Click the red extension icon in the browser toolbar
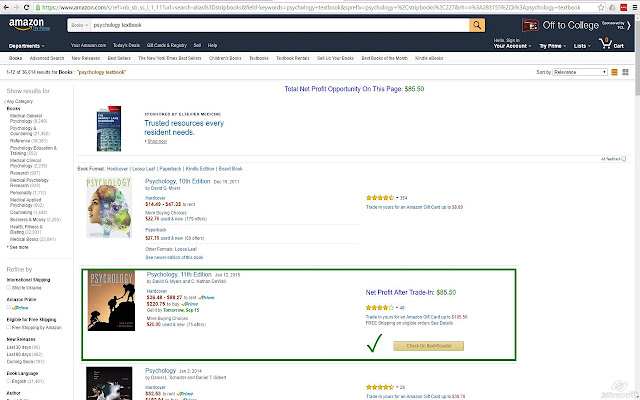The width and height of the screenshot is (640, 400). pos(623,7)
